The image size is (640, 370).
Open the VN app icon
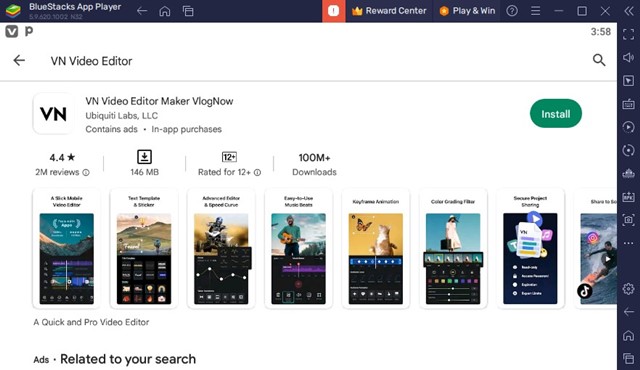pyautogui.click(x=53, y=114)
